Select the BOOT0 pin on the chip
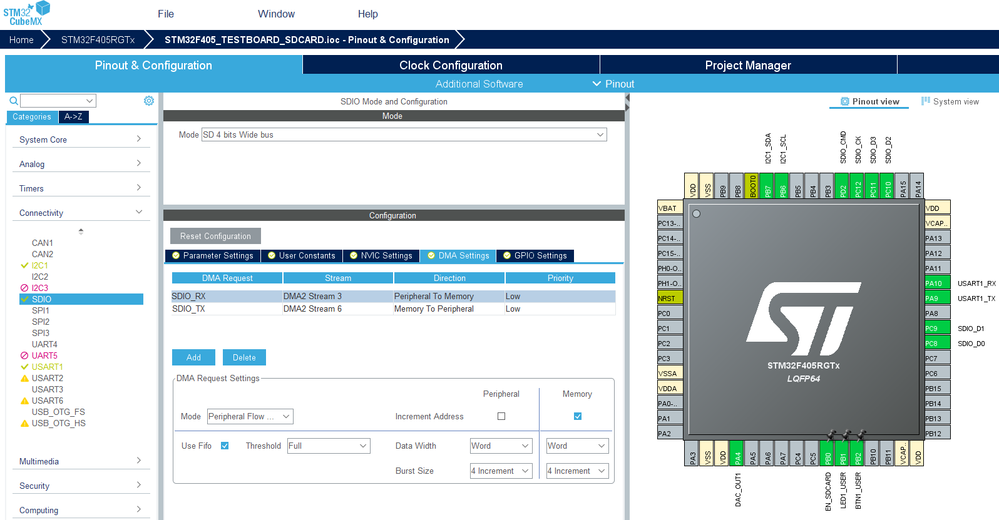999x520 pixels. (752, 185)
